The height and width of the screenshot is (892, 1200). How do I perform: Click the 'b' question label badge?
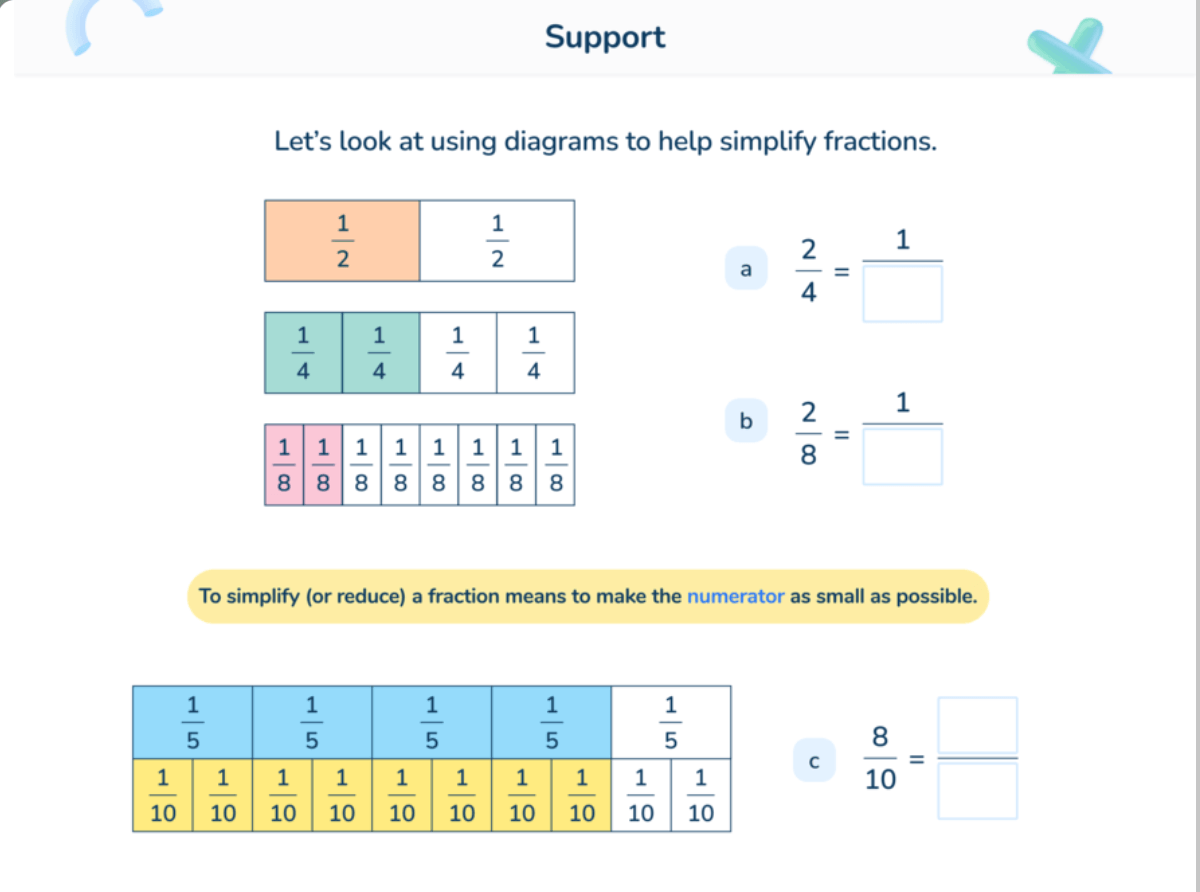point(745,422)
